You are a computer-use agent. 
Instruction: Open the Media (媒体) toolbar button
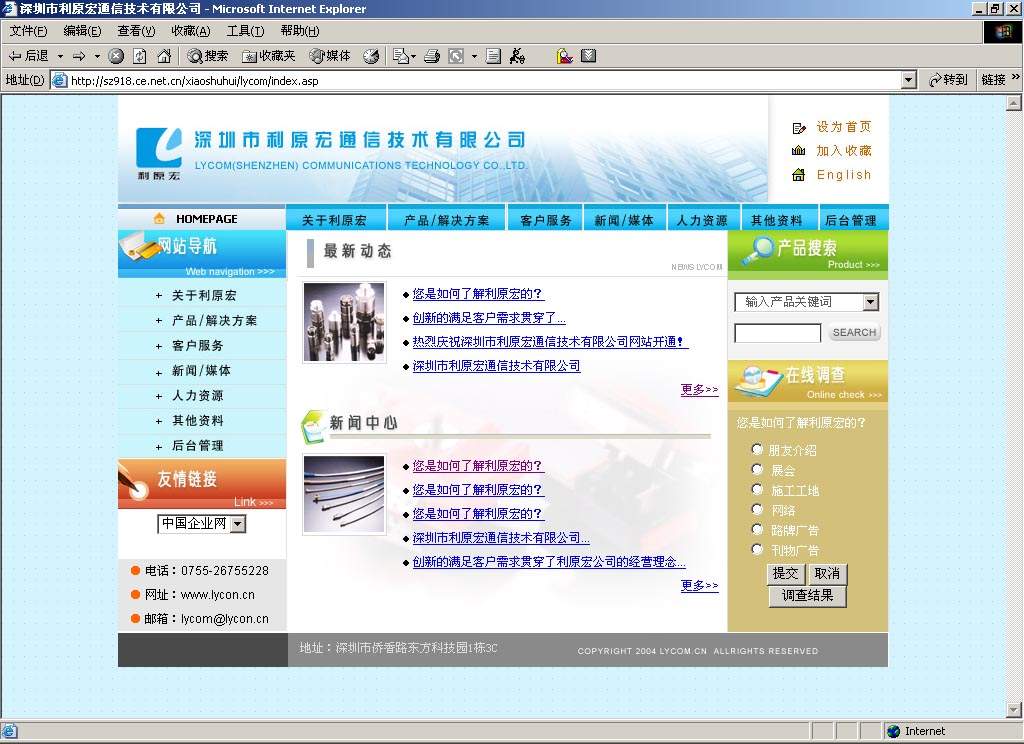(x=329, y=56)
